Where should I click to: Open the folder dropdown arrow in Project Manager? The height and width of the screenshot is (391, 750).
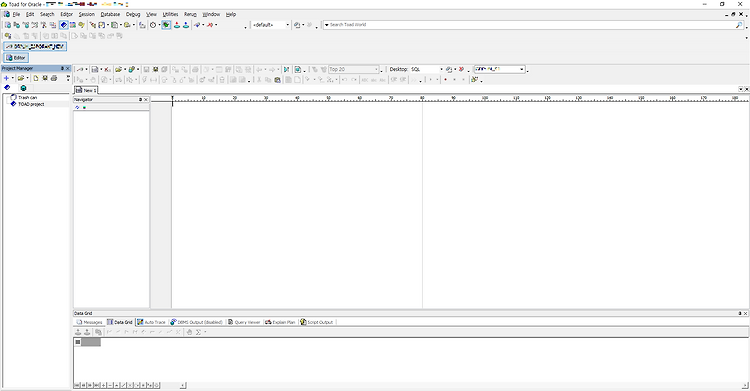point(27,78)
